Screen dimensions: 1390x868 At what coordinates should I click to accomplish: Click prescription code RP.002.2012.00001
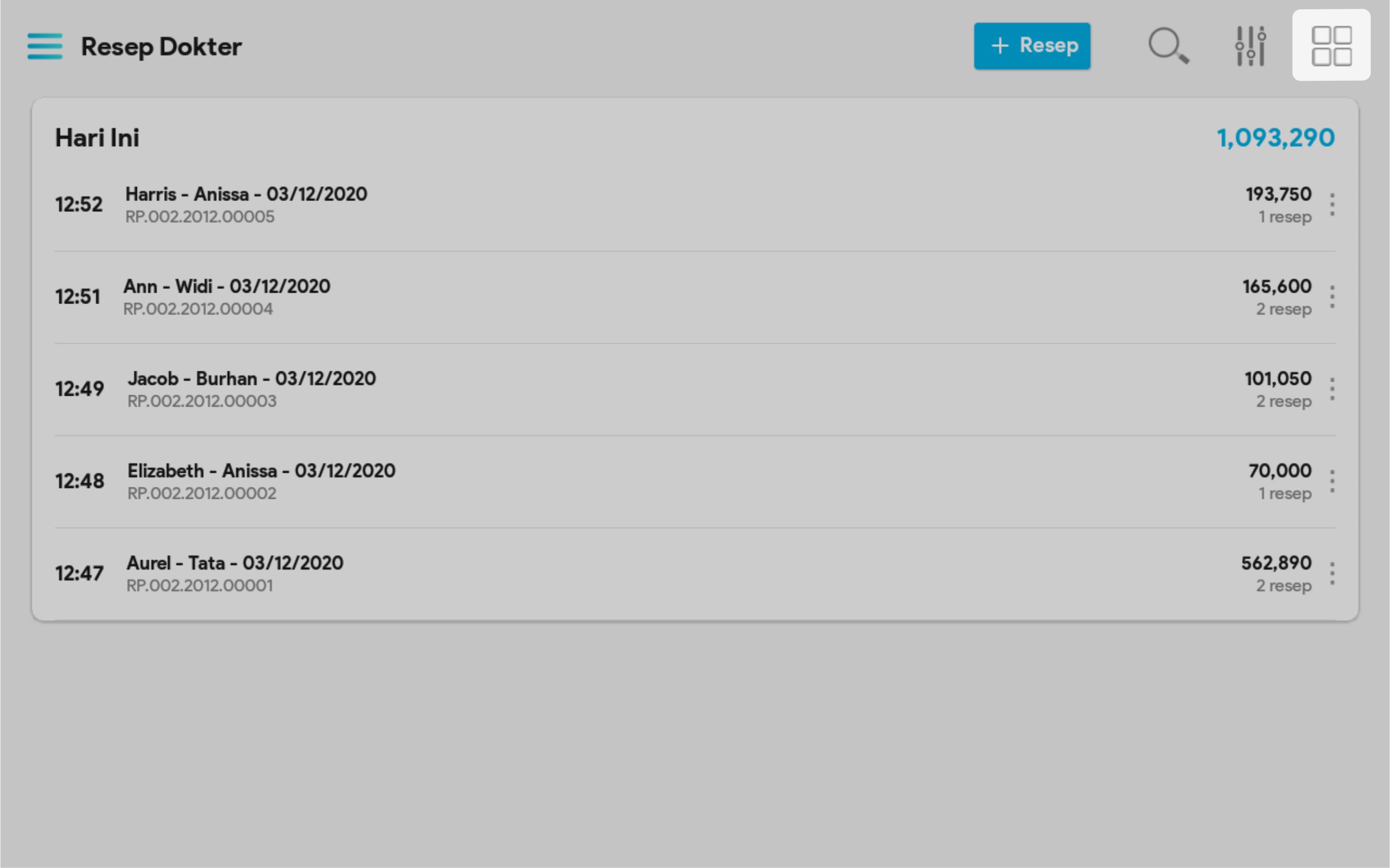200,586
